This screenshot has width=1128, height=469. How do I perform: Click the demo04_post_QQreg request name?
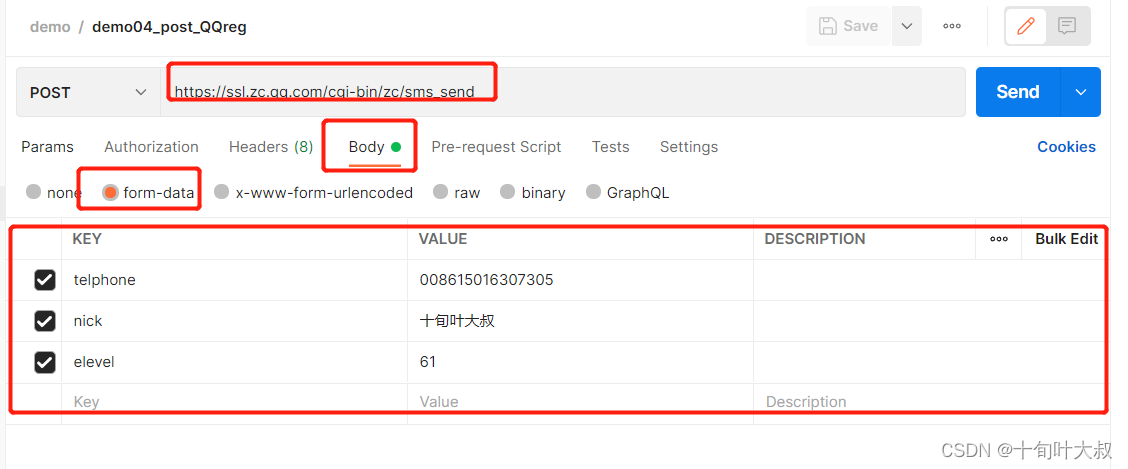(169, 27)
